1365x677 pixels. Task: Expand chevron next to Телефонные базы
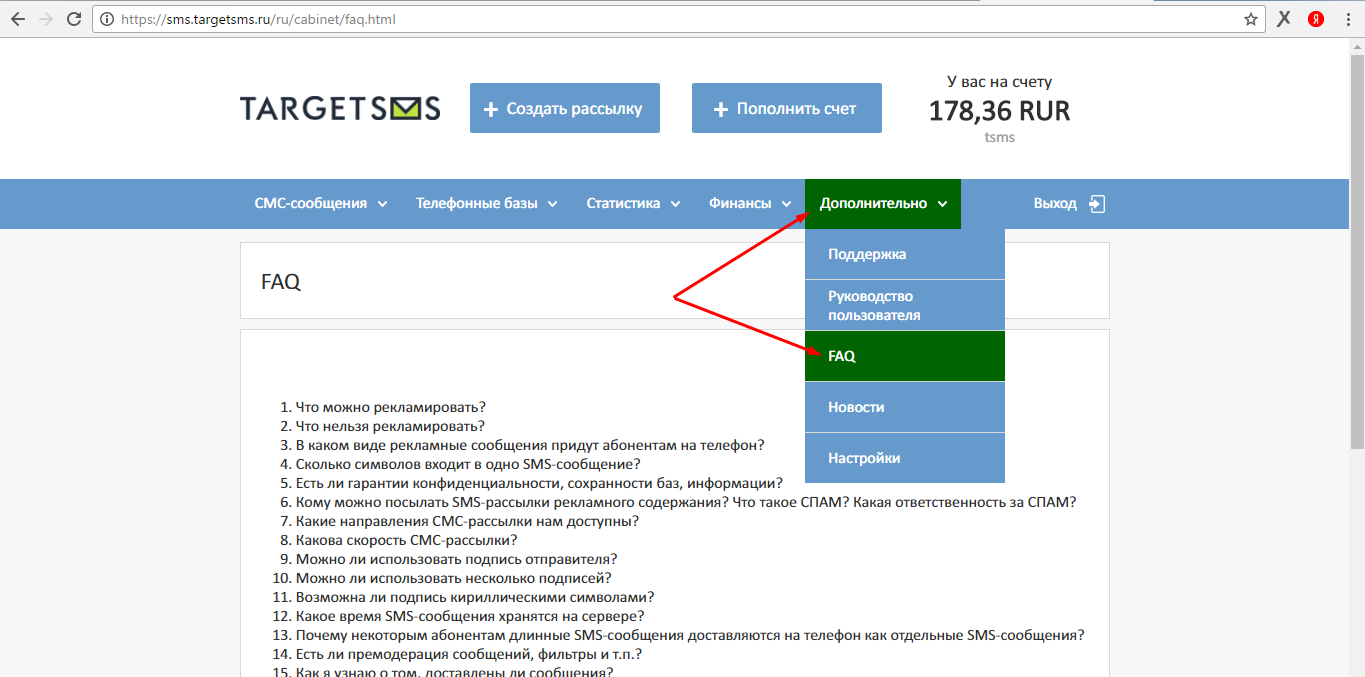[553, 204]
